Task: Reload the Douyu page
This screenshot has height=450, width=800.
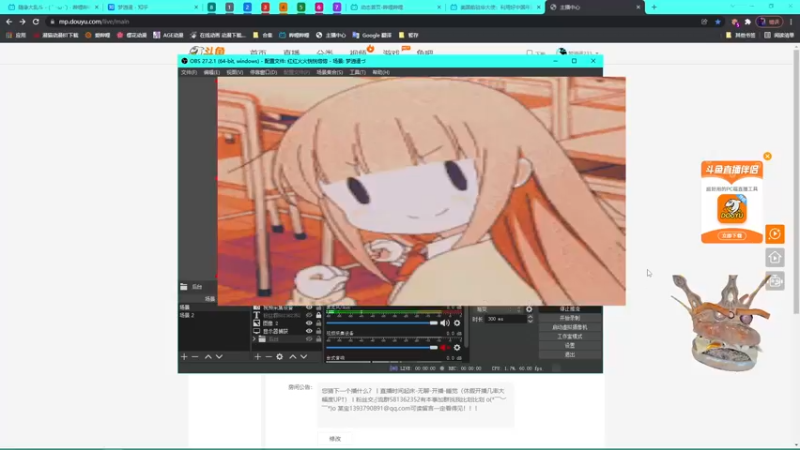Action: 36,21
